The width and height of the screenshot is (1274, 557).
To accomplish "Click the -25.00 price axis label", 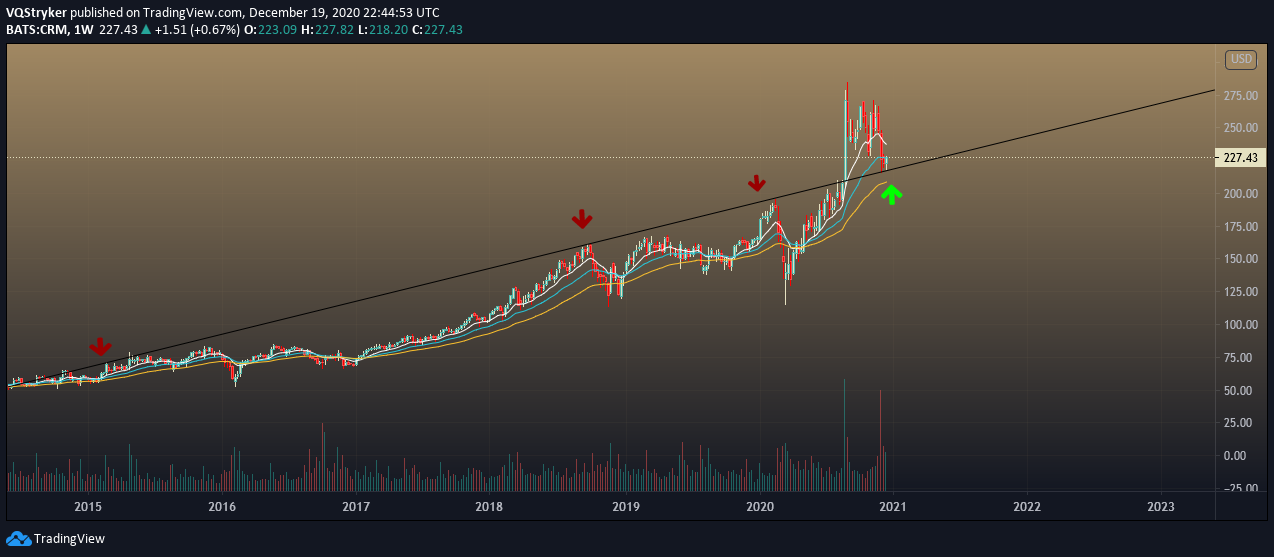I will 1241,489.
